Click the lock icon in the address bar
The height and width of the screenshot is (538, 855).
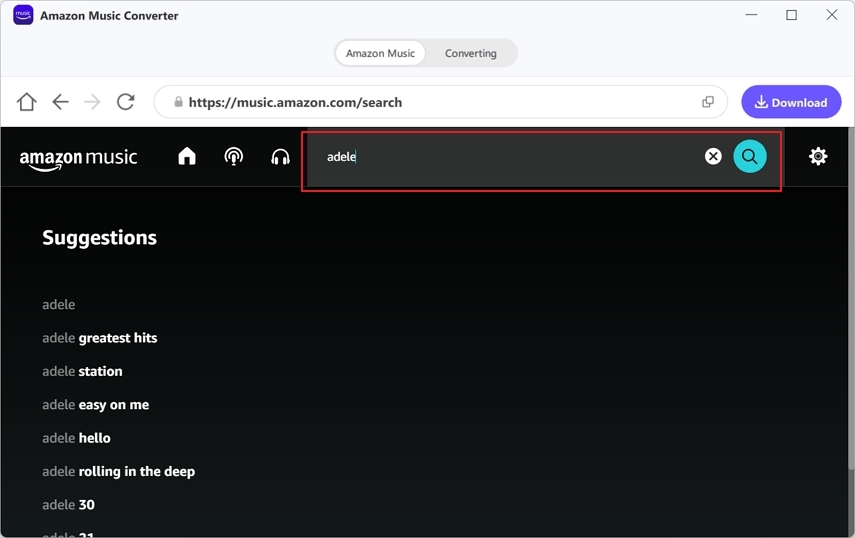pos(178,102)
